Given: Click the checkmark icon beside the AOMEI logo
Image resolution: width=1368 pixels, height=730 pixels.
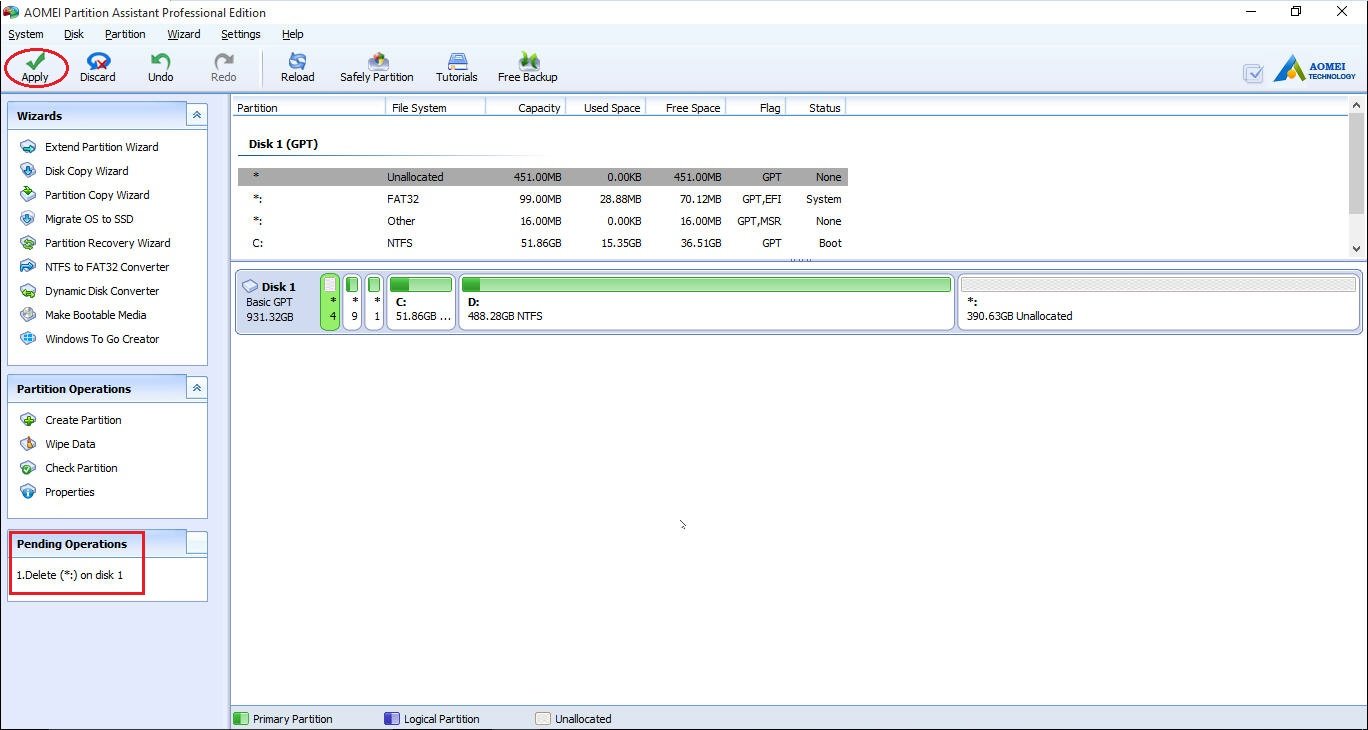Looking at the screenshot, I should click(x=1253, y=73).
